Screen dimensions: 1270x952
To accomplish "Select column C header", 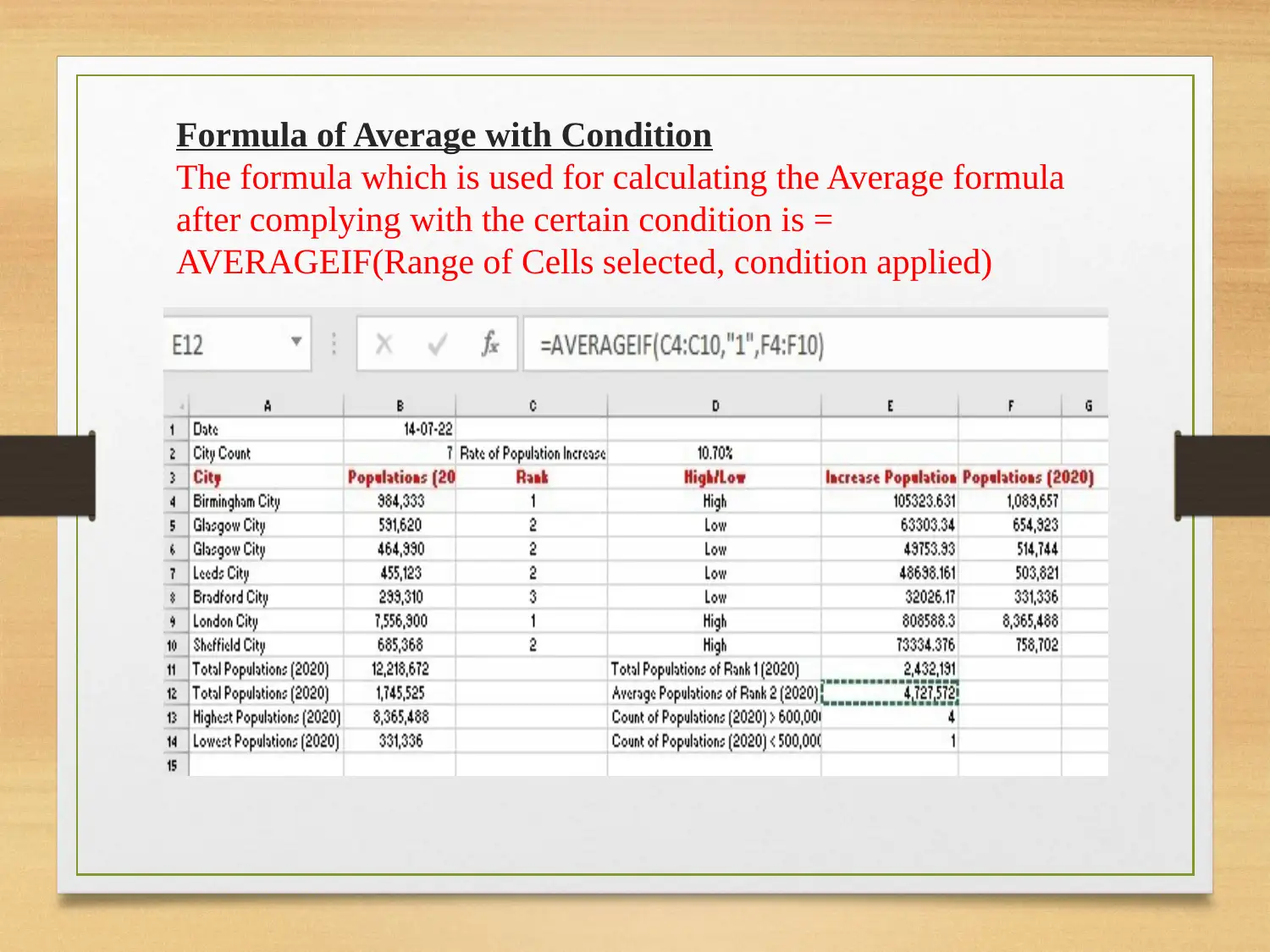I will pyautogui.click(x=532, y=405).
